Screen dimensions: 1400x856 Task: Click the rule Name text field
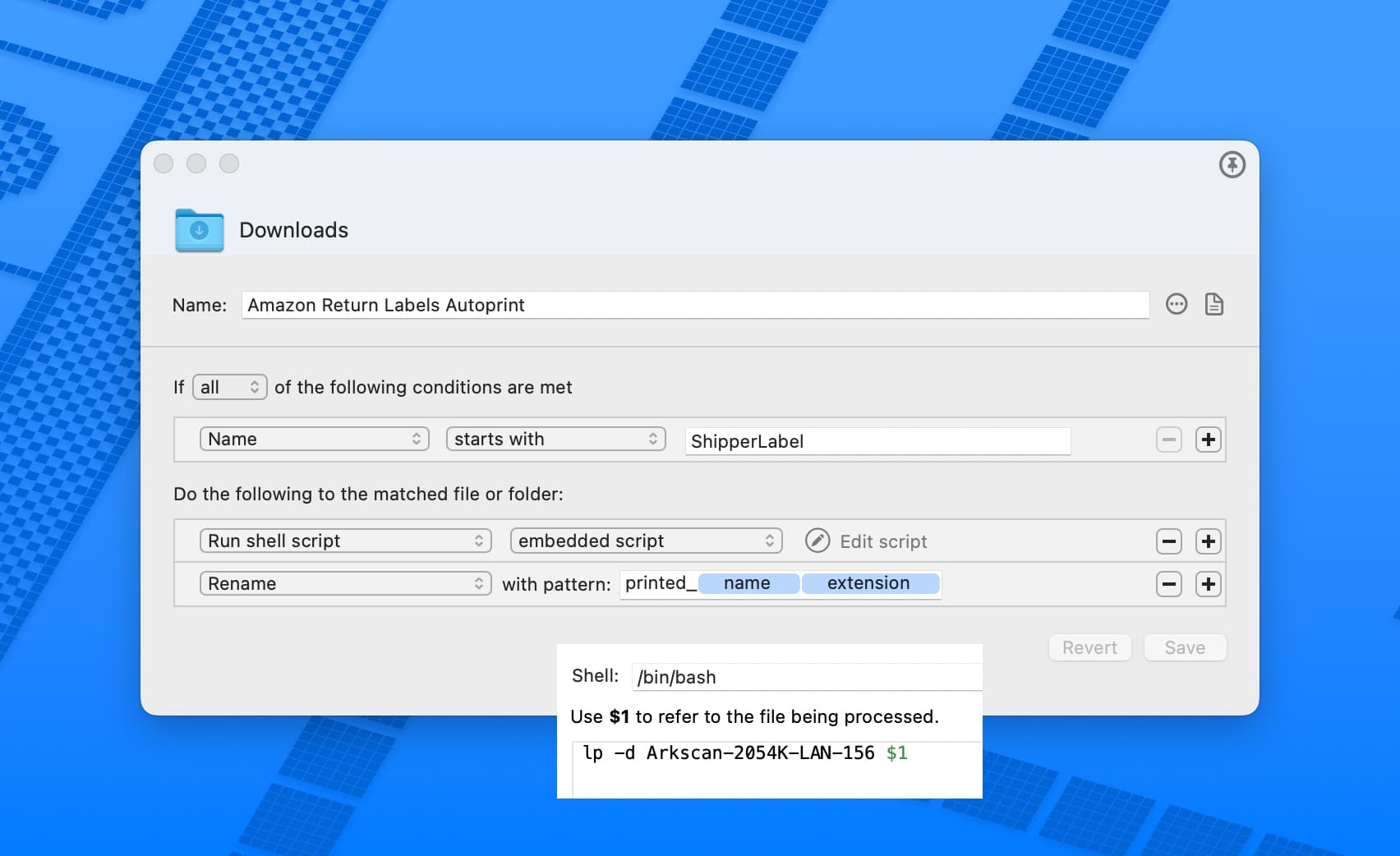[694, 306]
